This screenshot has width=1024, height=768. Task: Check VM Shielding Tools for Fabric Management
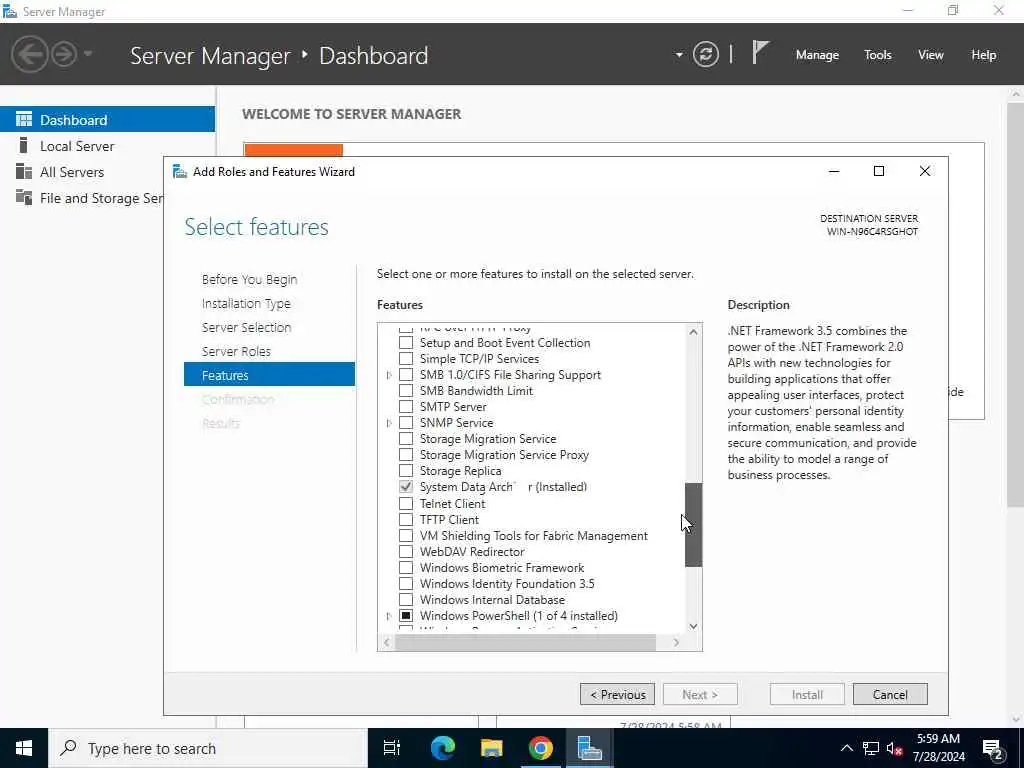click(406, 536)
